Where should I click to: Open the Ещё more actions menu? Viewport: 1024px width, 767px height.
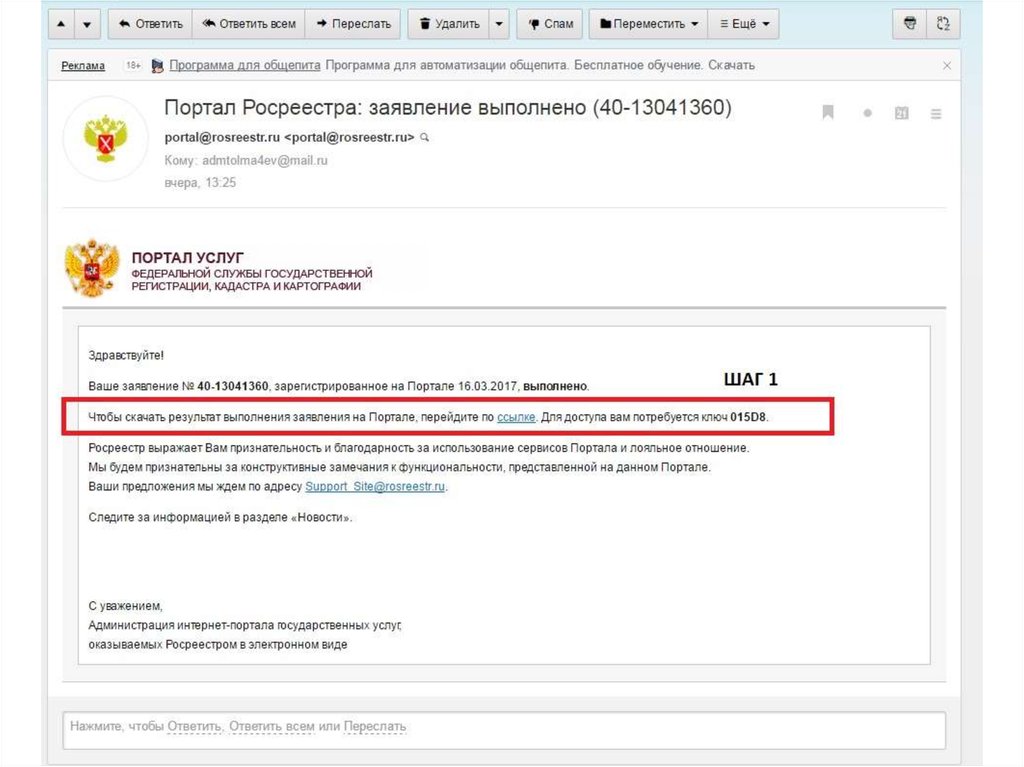(x=744, y=24)
